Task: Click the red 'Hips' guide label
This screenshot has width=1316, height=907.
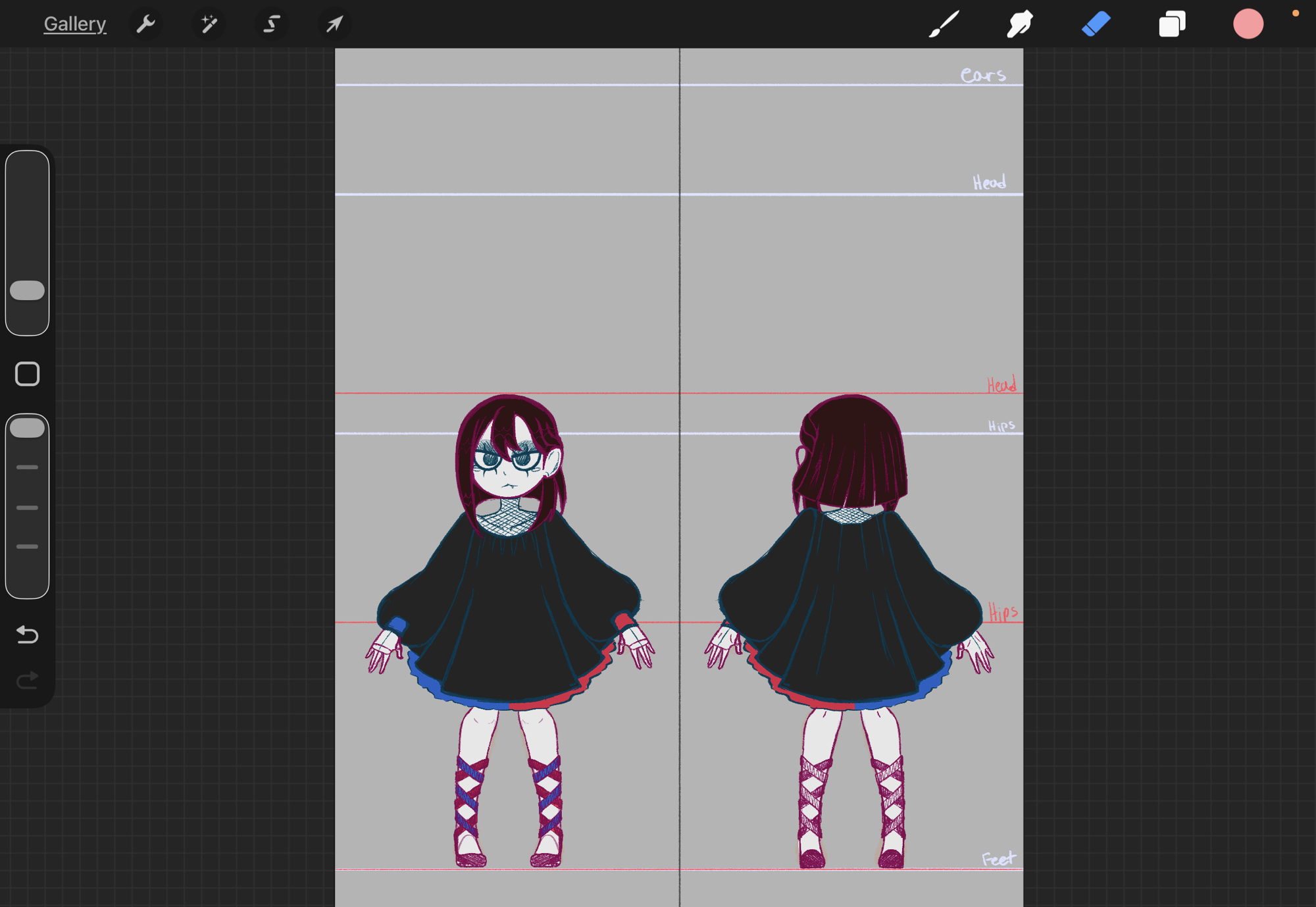Action: point(1003,613)
